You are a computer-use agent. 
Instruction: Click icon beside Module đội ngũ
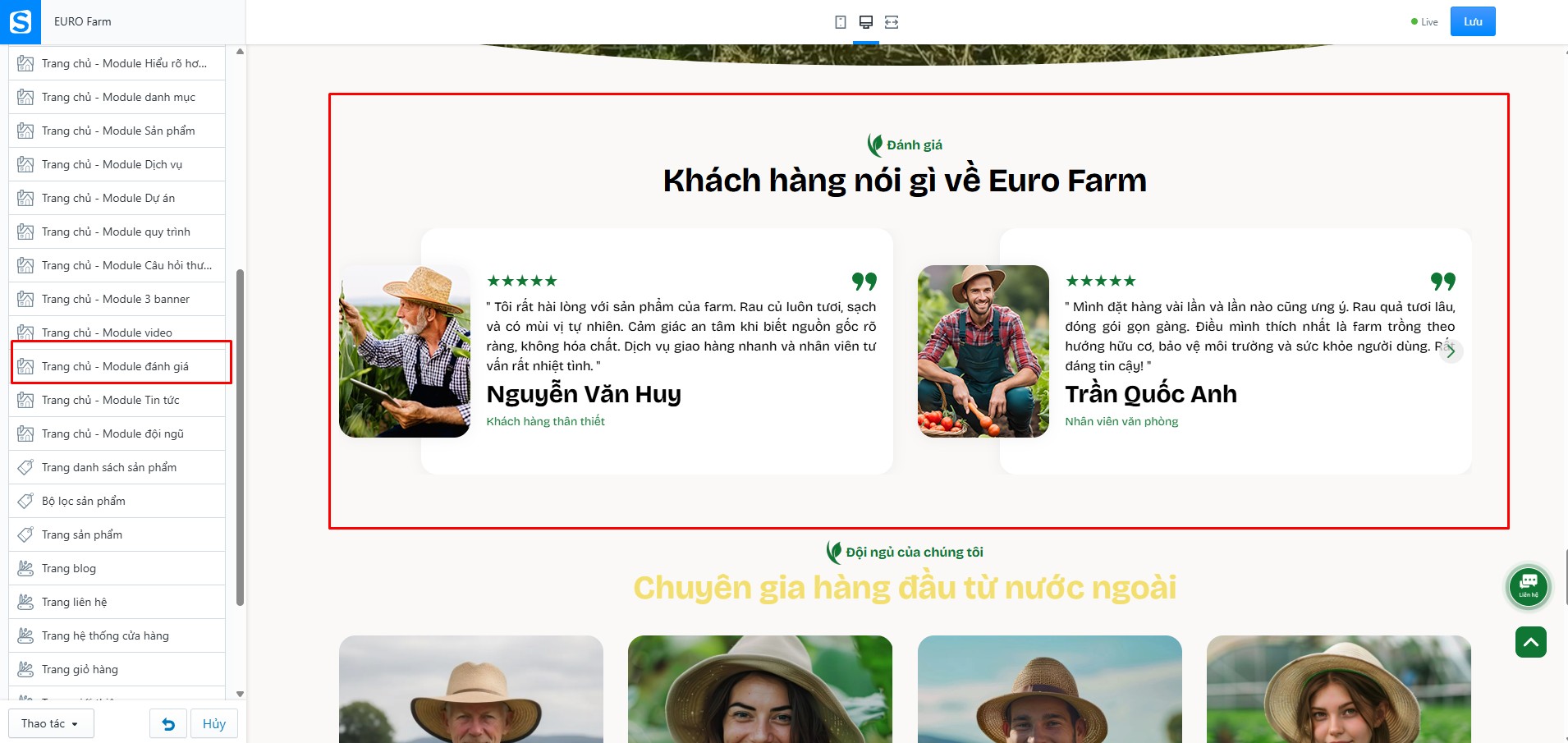(25, 433)
